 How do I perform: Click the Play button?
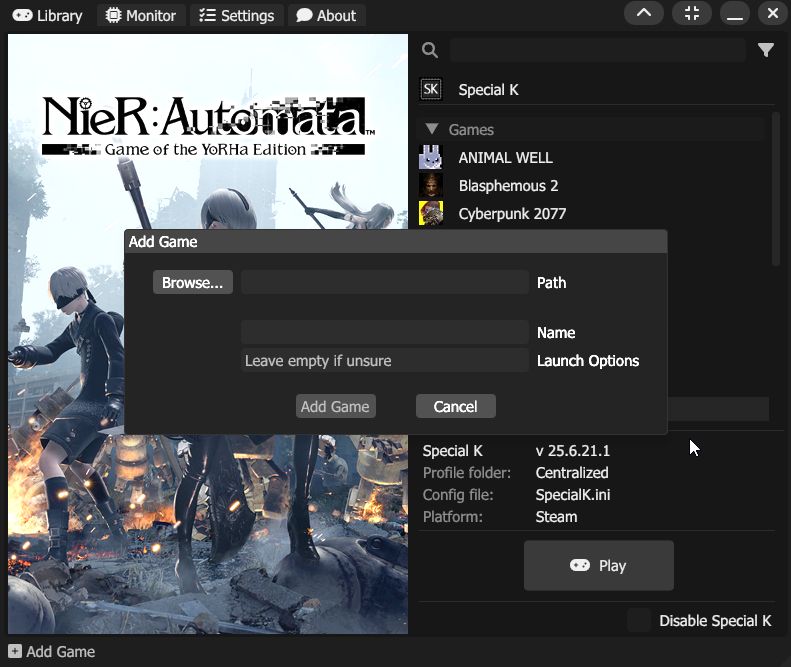(599, 566)
